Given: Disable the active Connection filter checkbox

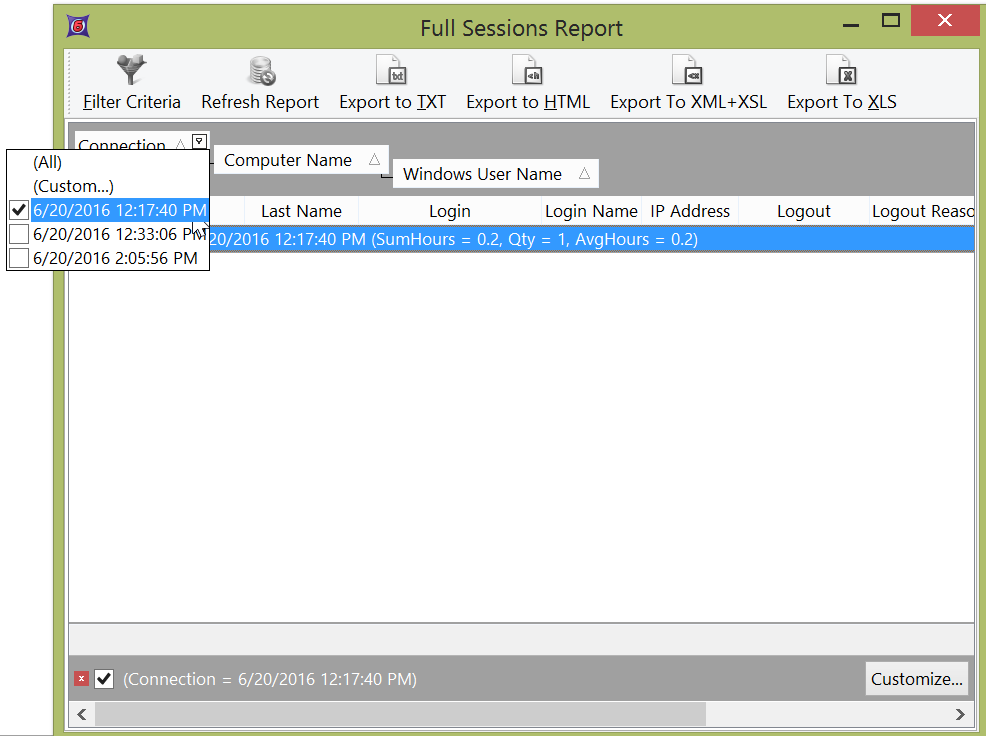Looking at the screenshot, I should pos(104,679).
